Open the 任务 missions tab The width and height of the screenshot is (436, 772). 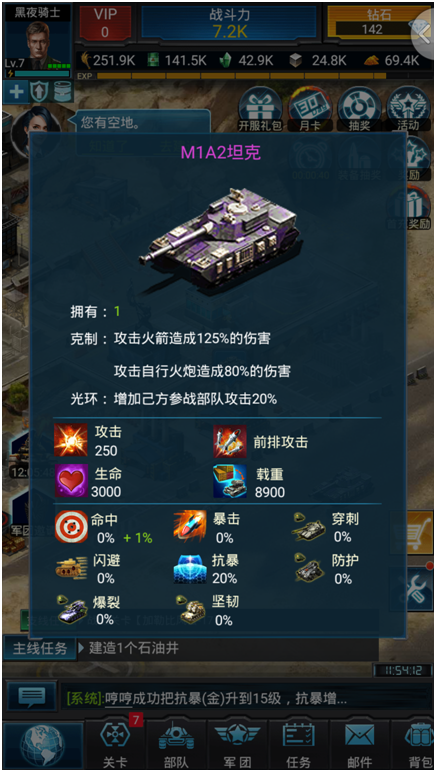pyautogui.click(x=299, y=745)
